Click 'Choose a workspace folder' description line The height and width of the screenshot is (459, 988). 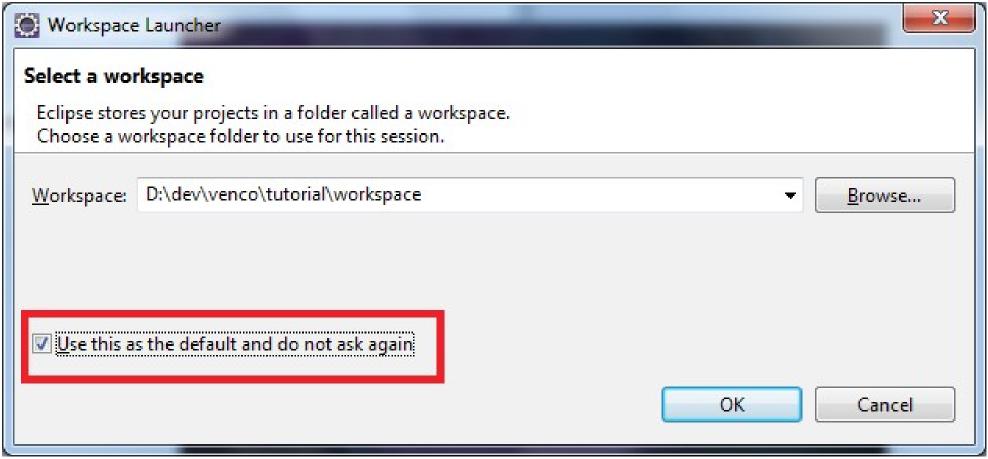(x=240, y=135)
